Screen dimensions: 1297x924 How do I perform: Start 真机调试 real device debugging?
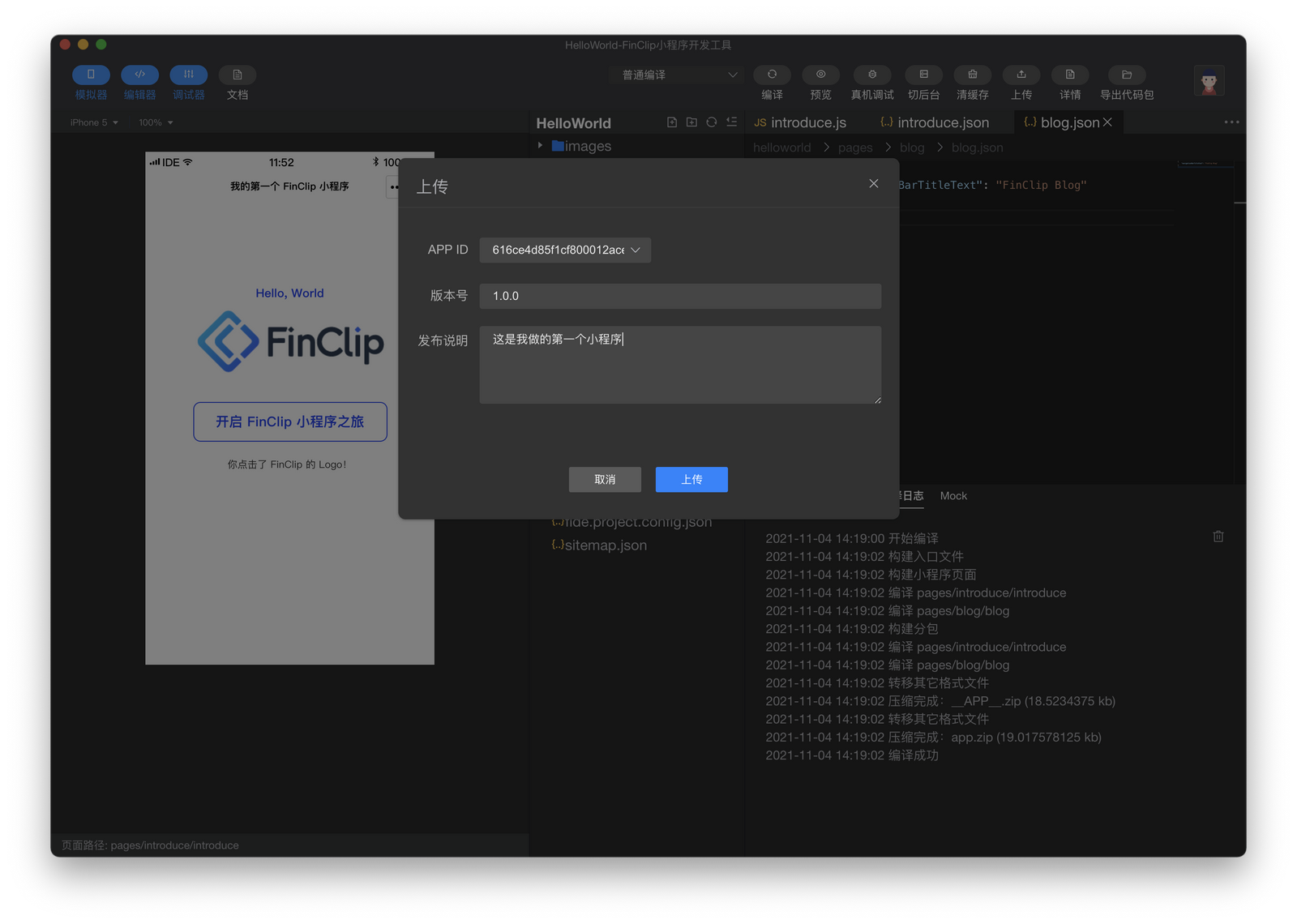[872, 75]
